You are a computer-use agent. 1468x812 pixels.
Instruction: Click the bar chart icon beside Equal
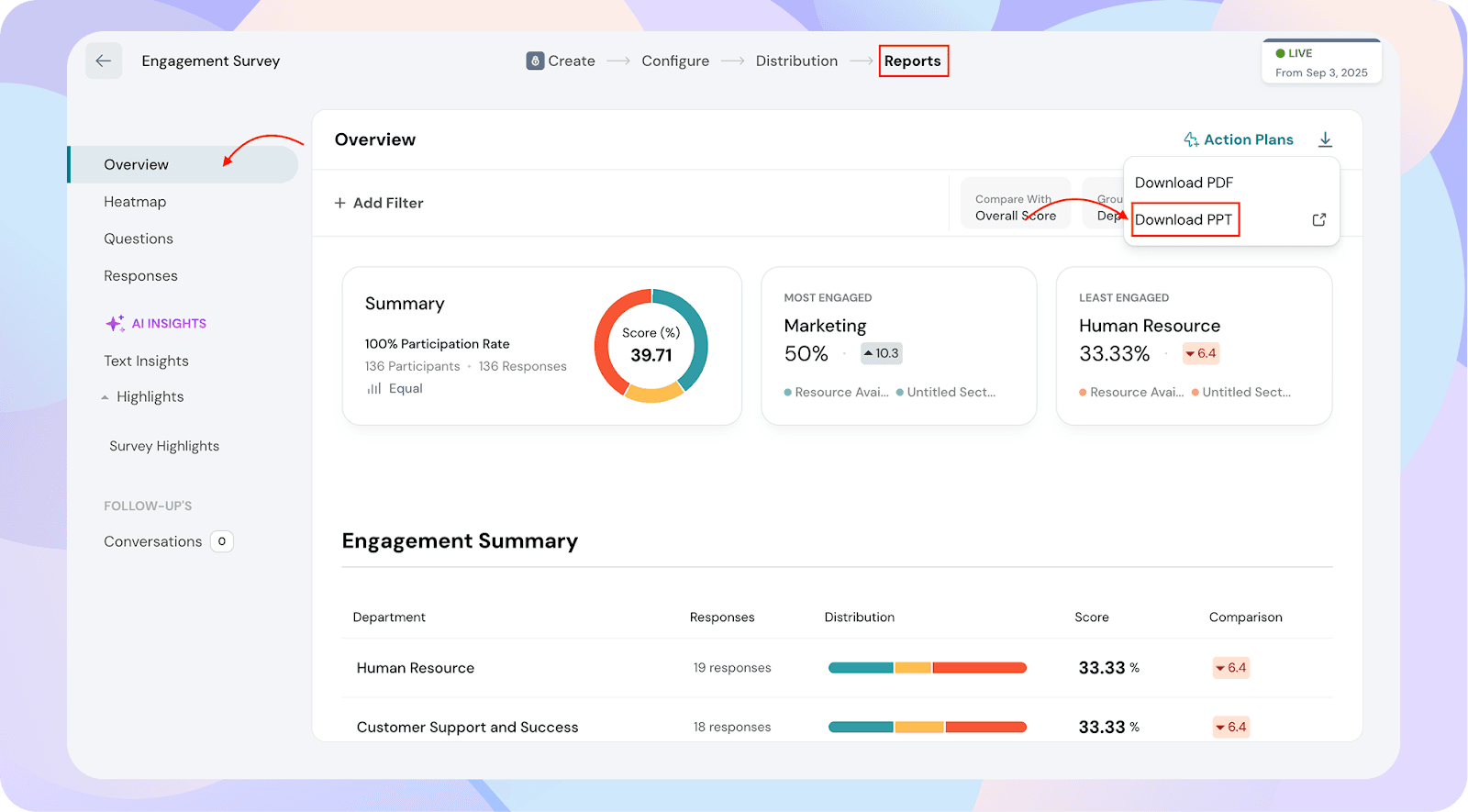374,388
